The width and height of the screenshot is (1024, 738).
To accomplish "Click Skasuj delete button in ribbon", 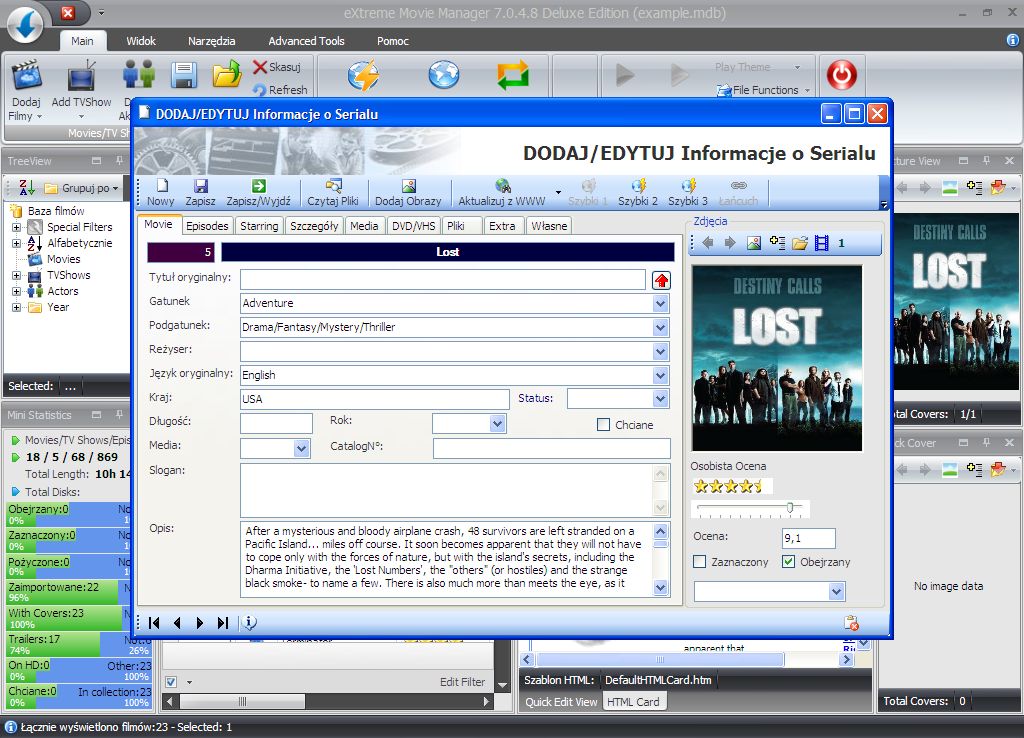I will 277,67.
